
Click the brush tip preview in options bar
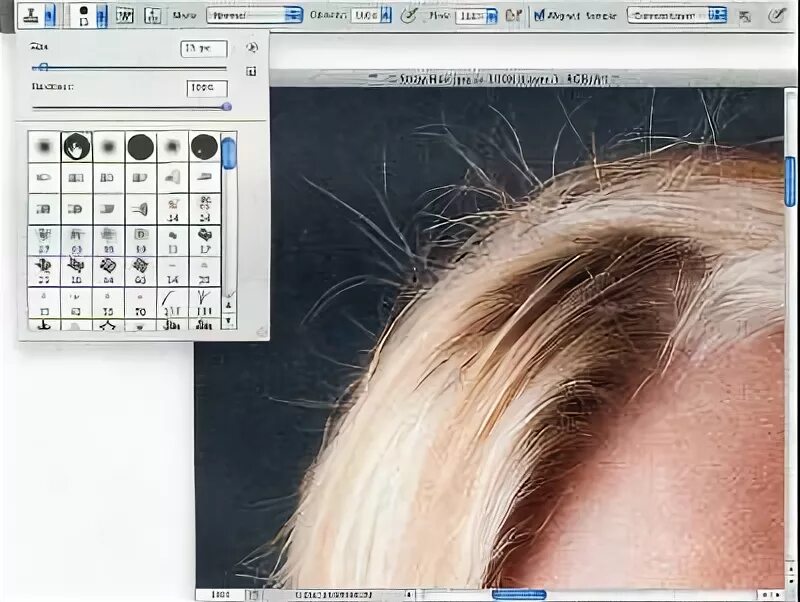(83, 15)
